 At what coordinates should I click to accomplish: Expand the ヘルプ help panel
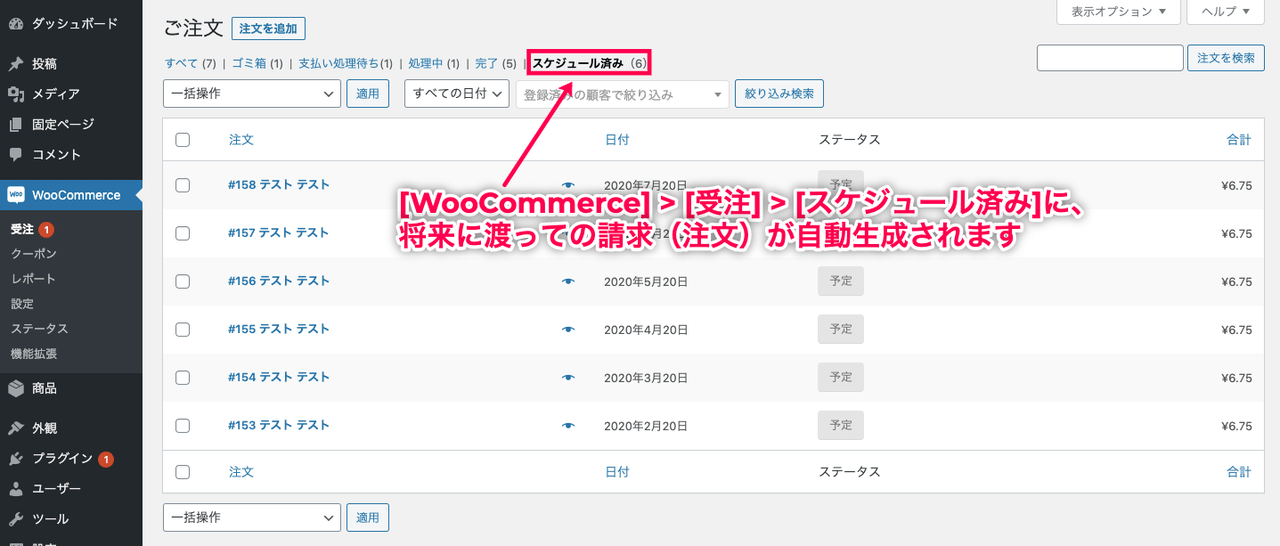click(x=1226, y=12)
